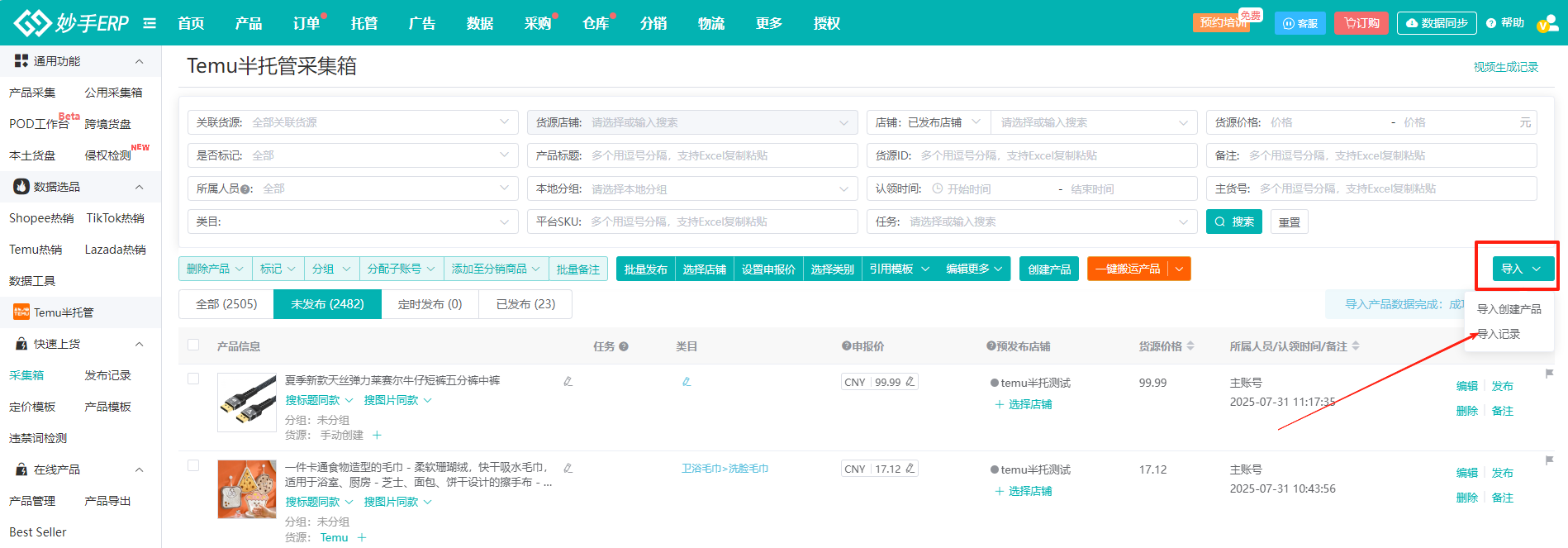Switch to the 定时发布 (0) tab
This screenshot has height=548, width=1568.
click(430, 304)
